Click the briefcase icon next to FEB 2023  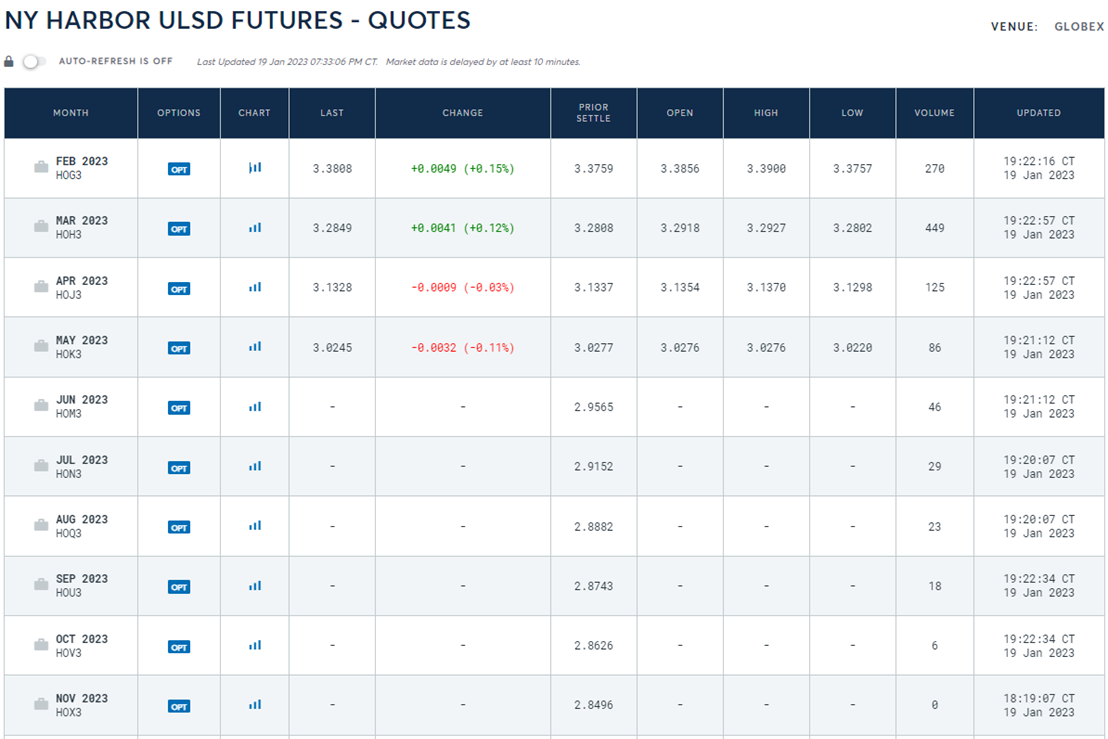click(41, 167)
